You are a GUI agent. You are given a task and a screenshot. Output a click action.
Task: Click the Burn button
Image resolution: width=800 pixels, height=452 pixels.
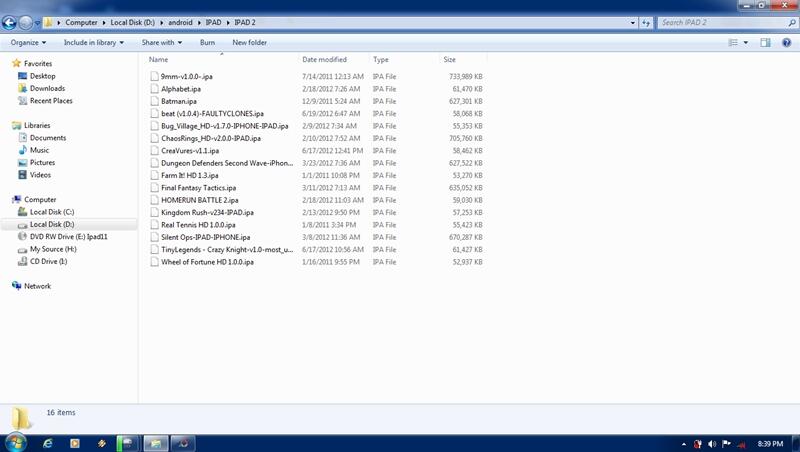207,42
